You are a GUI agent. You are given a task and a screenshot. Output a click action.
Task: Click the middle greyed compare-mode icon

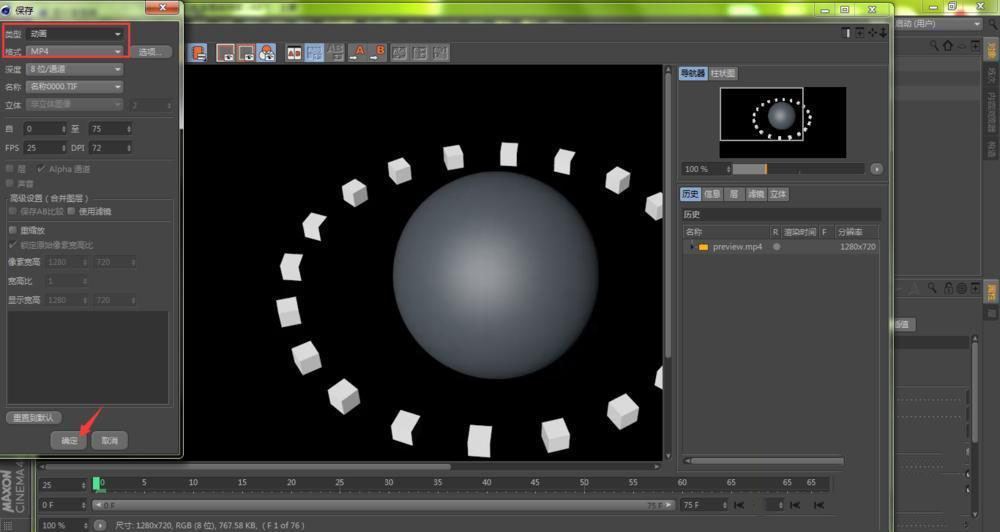(x=420, y=52)
